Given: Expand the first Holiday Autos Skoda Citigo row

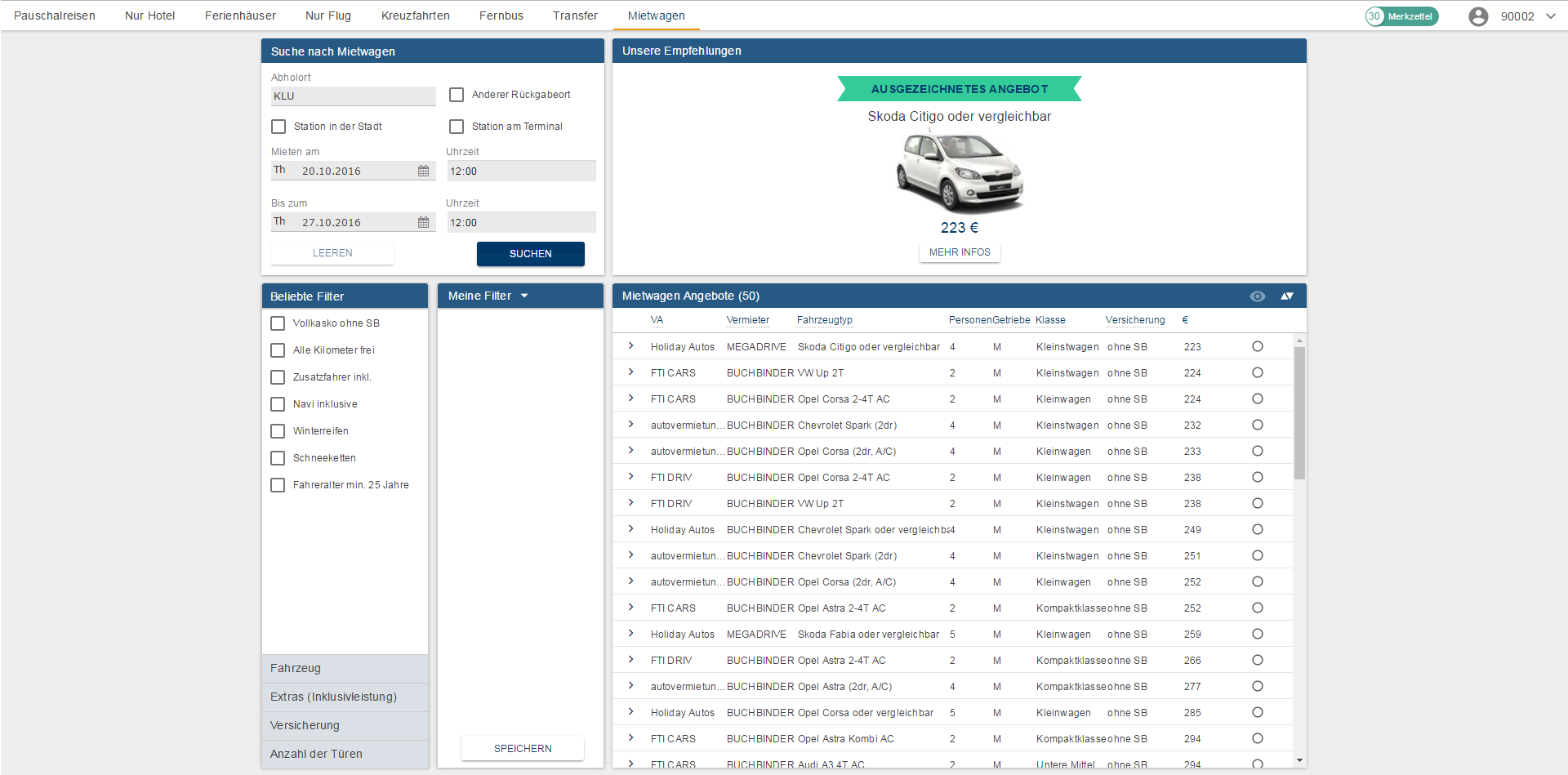Looking at the screenshot, I should coord(631,346).
